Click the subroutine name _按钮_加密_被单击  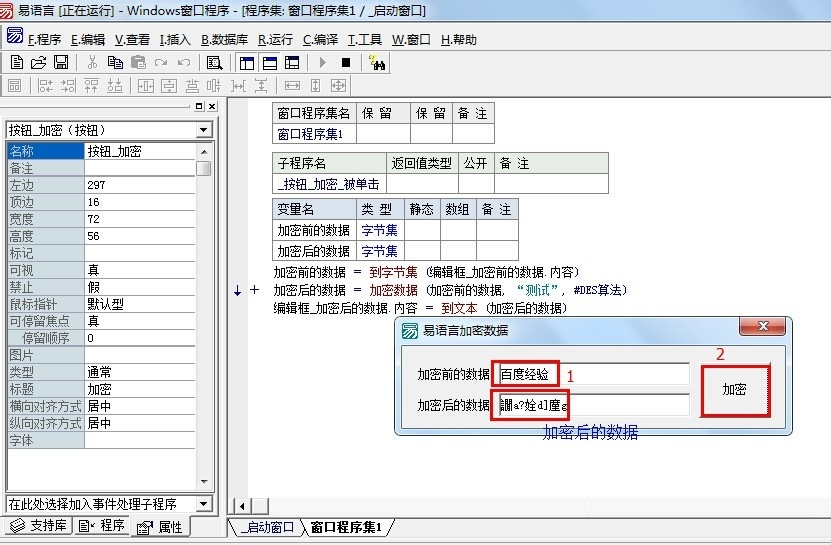coord(329,184)
